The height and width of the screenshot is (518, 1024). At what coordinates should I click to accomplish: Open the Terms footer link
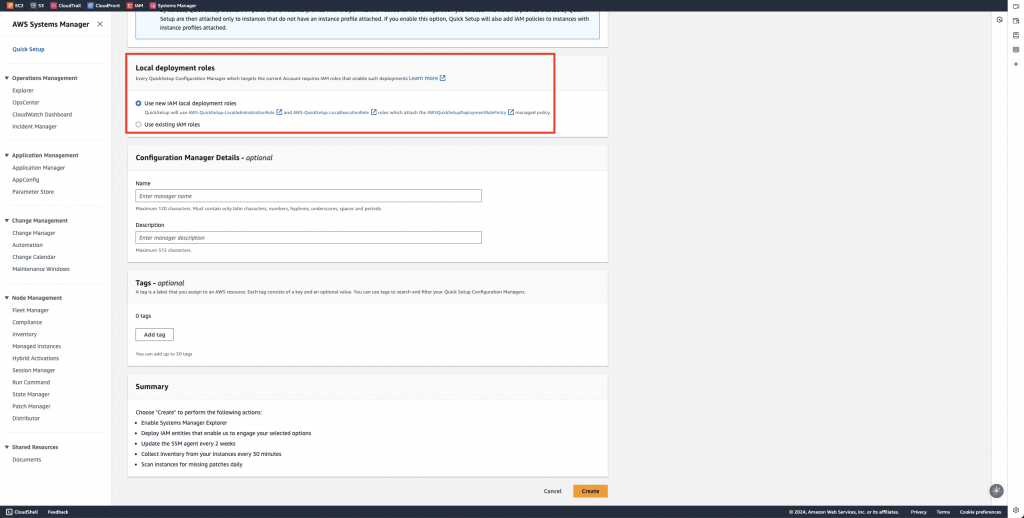(x=943, y=512)
